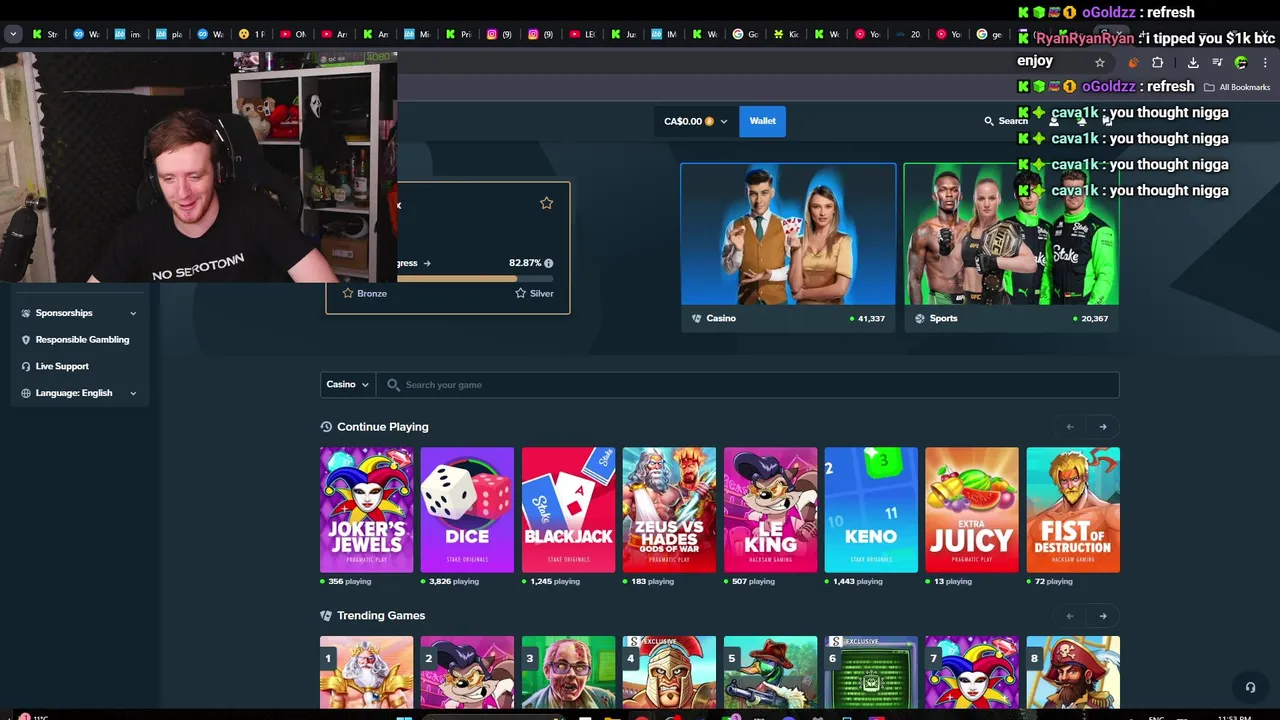Show next Trending Games
The height and width of the screenshot is (720, 1280).
1103,616
